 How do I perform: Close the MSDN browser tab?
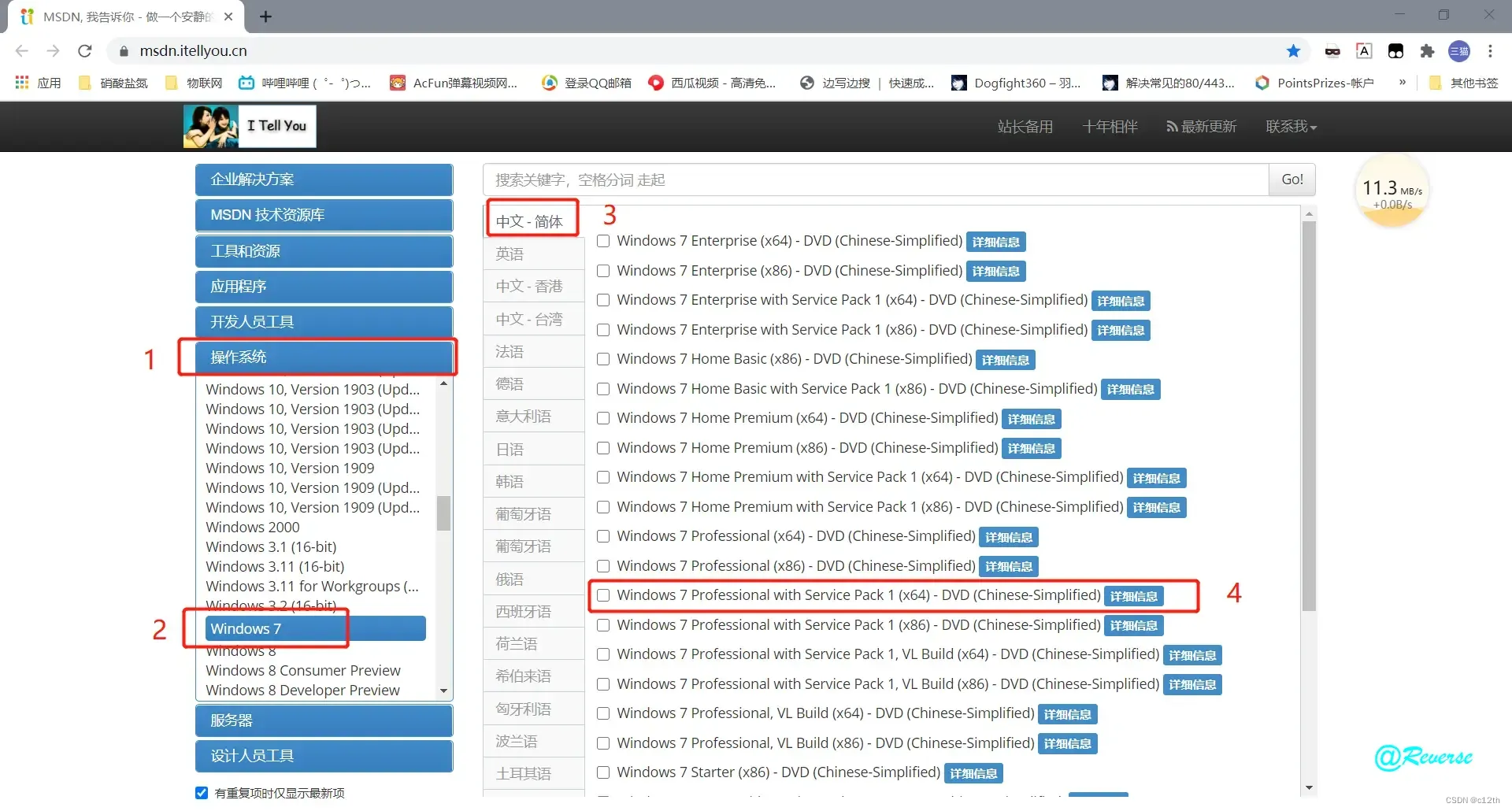(x=228, y=17)
